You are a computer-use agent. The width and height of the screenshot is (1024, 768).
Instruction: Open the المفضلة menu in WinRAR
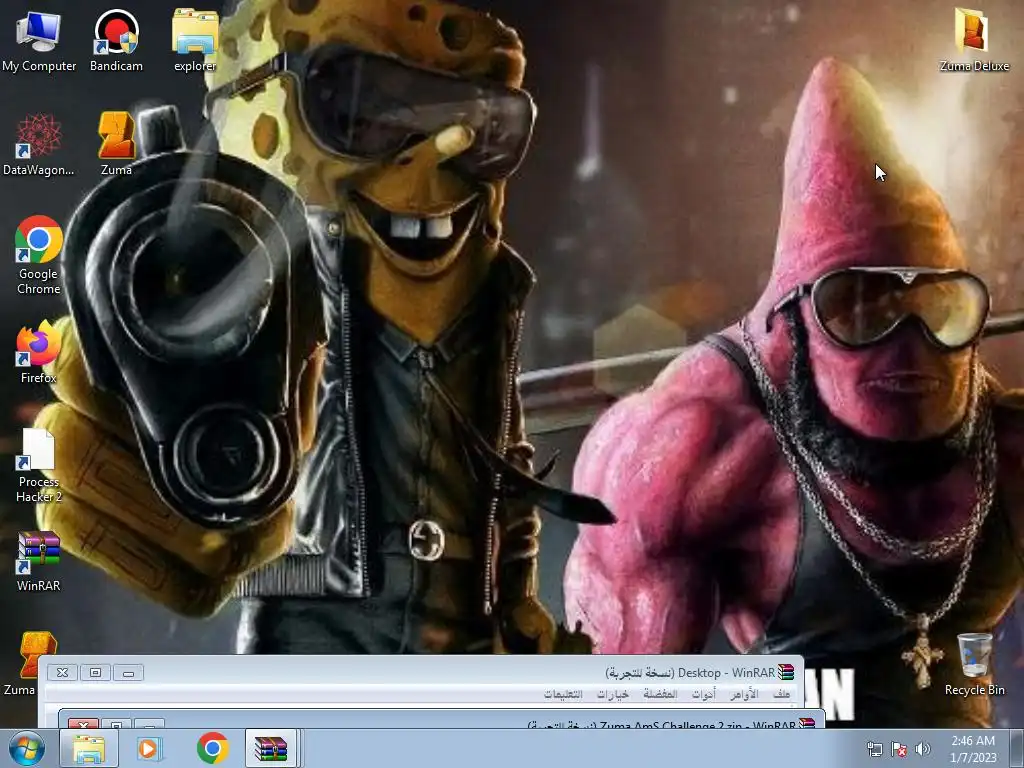coord(660,694)
